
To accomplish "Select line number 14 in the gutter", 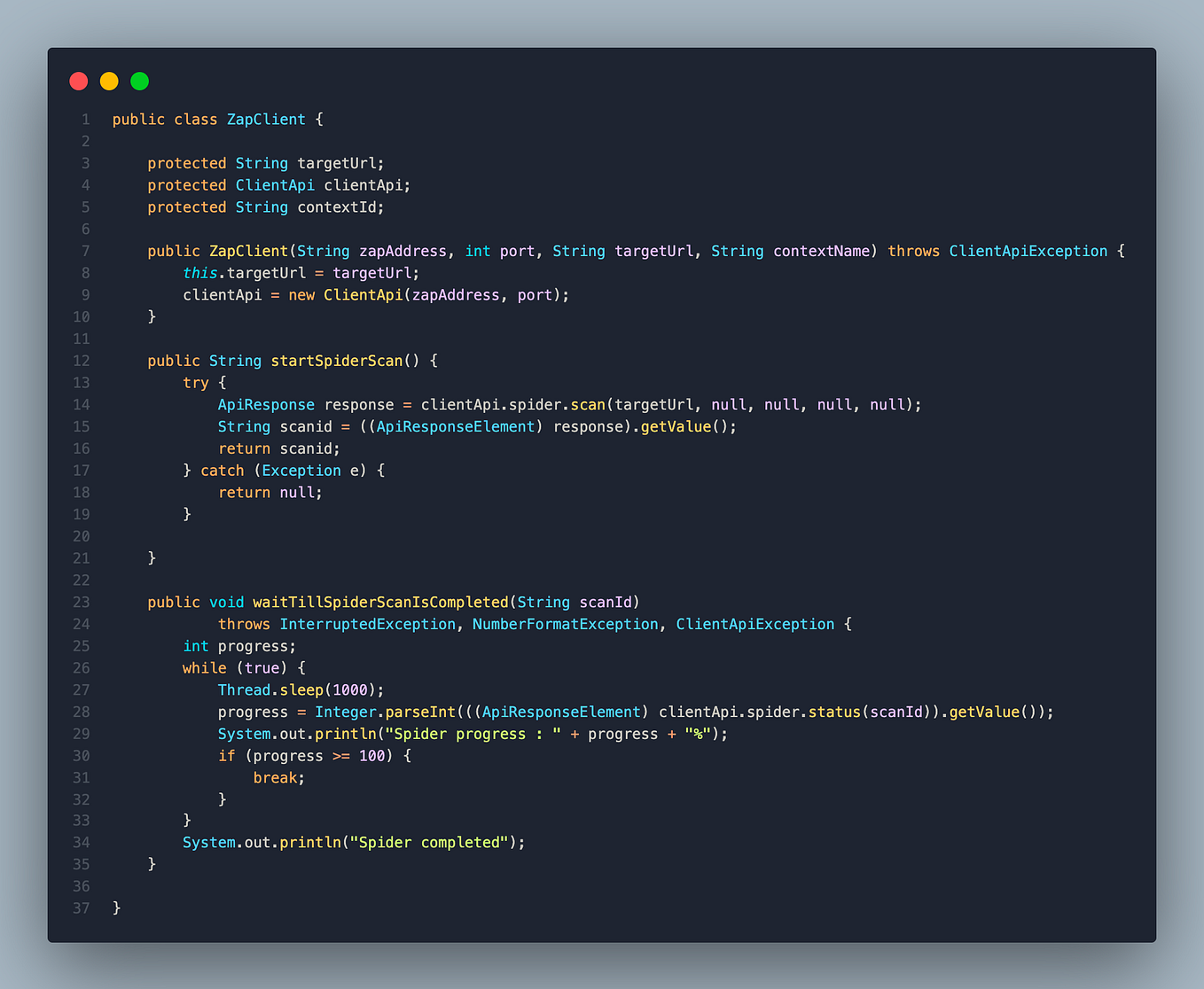I will pyautogui.click(x=81, y=404).
